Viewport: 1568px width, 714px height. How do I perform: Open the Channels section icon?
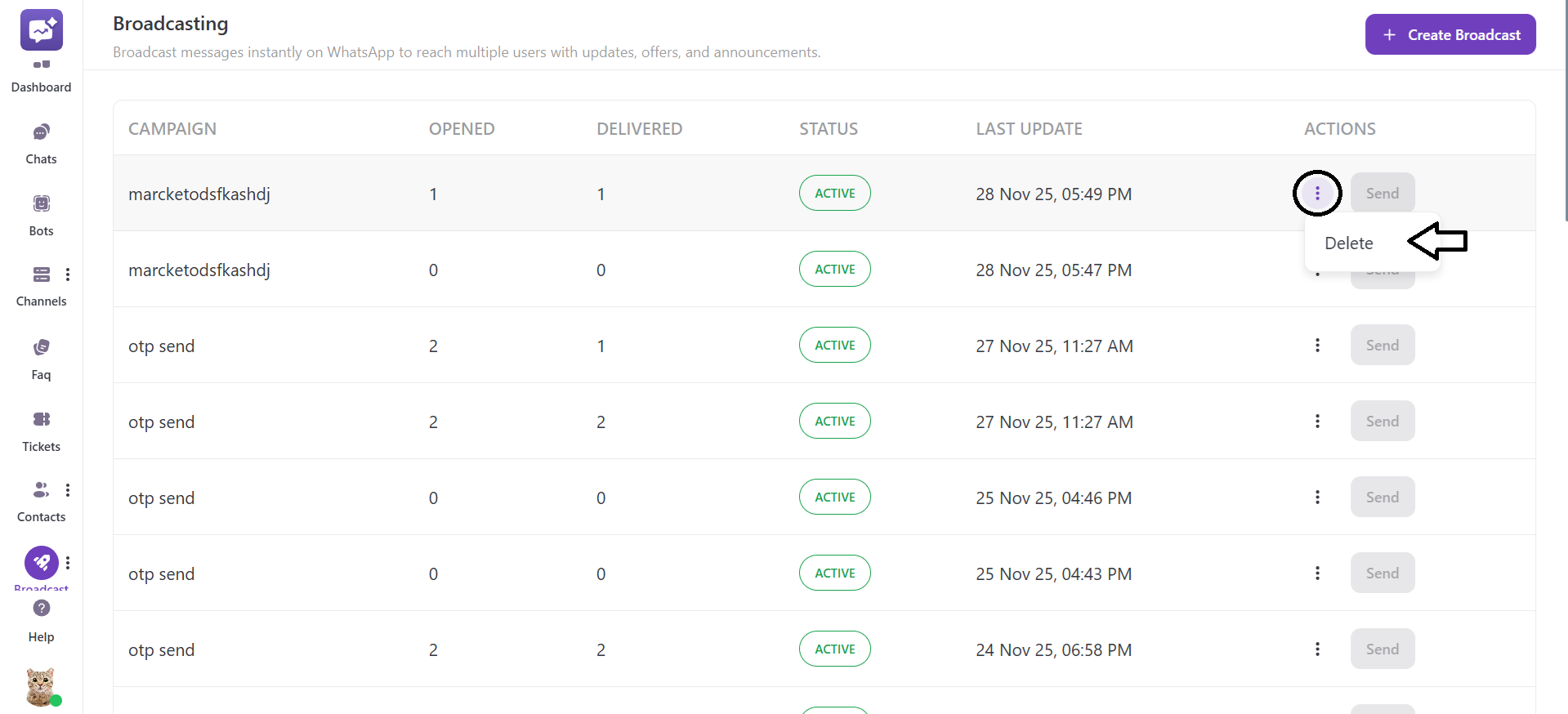41,274
